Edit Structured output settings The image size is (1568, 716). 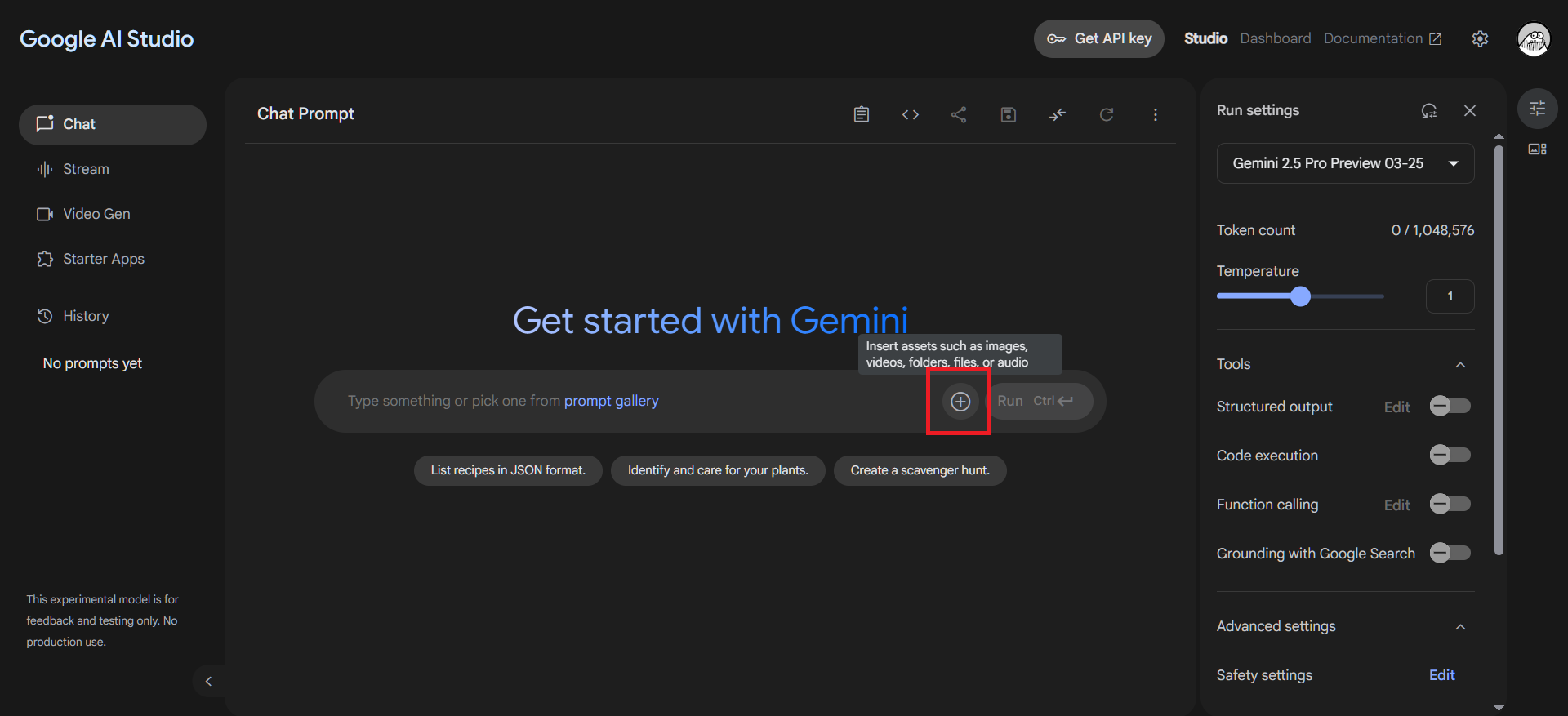coord(1396,407)
